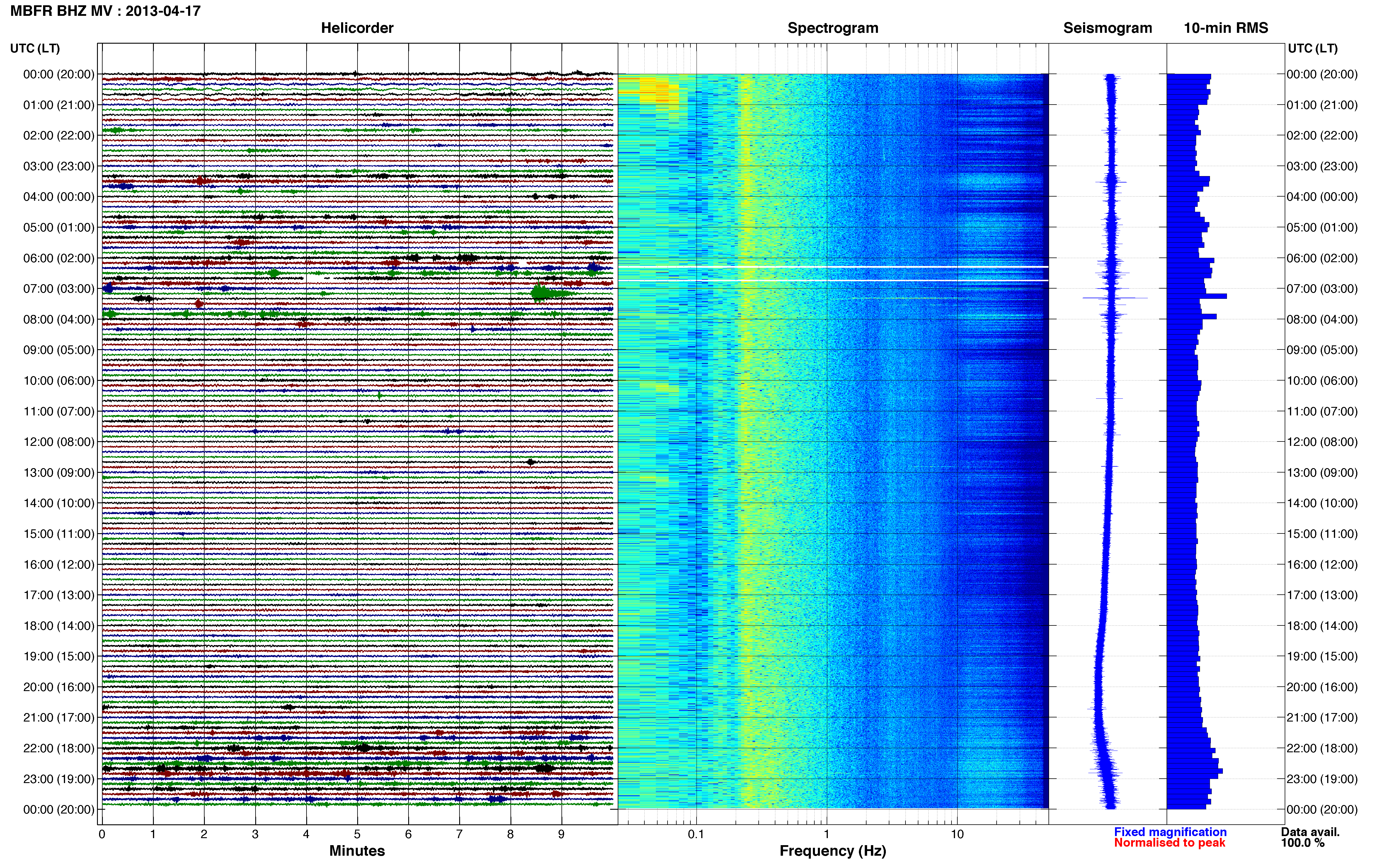Click right-axis time label '11:00 (07:00)'
1389x868 pixels.
click(x=1322, y=412)
